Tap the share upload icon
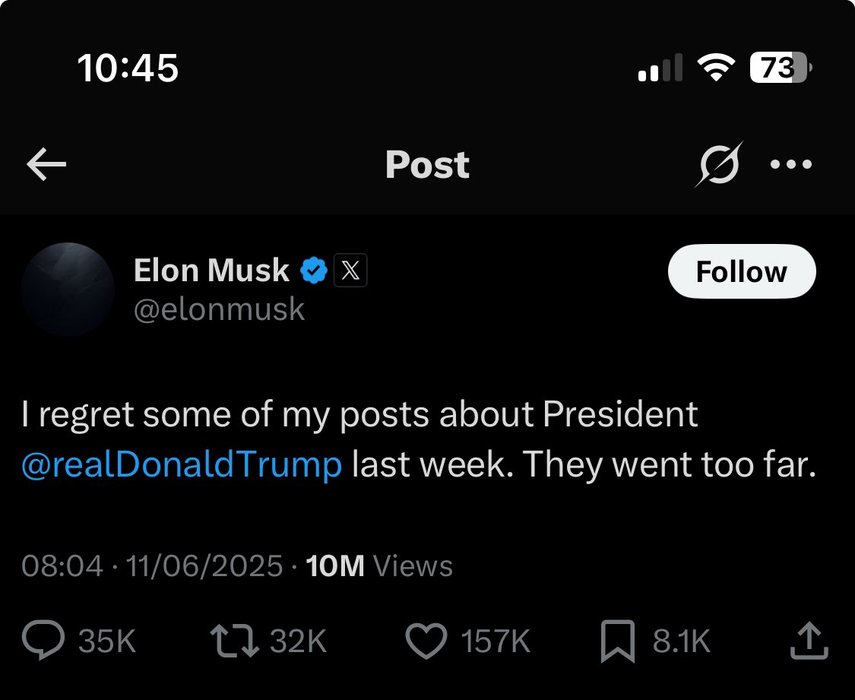The image size is (855, 700). [x=807, y=641]
